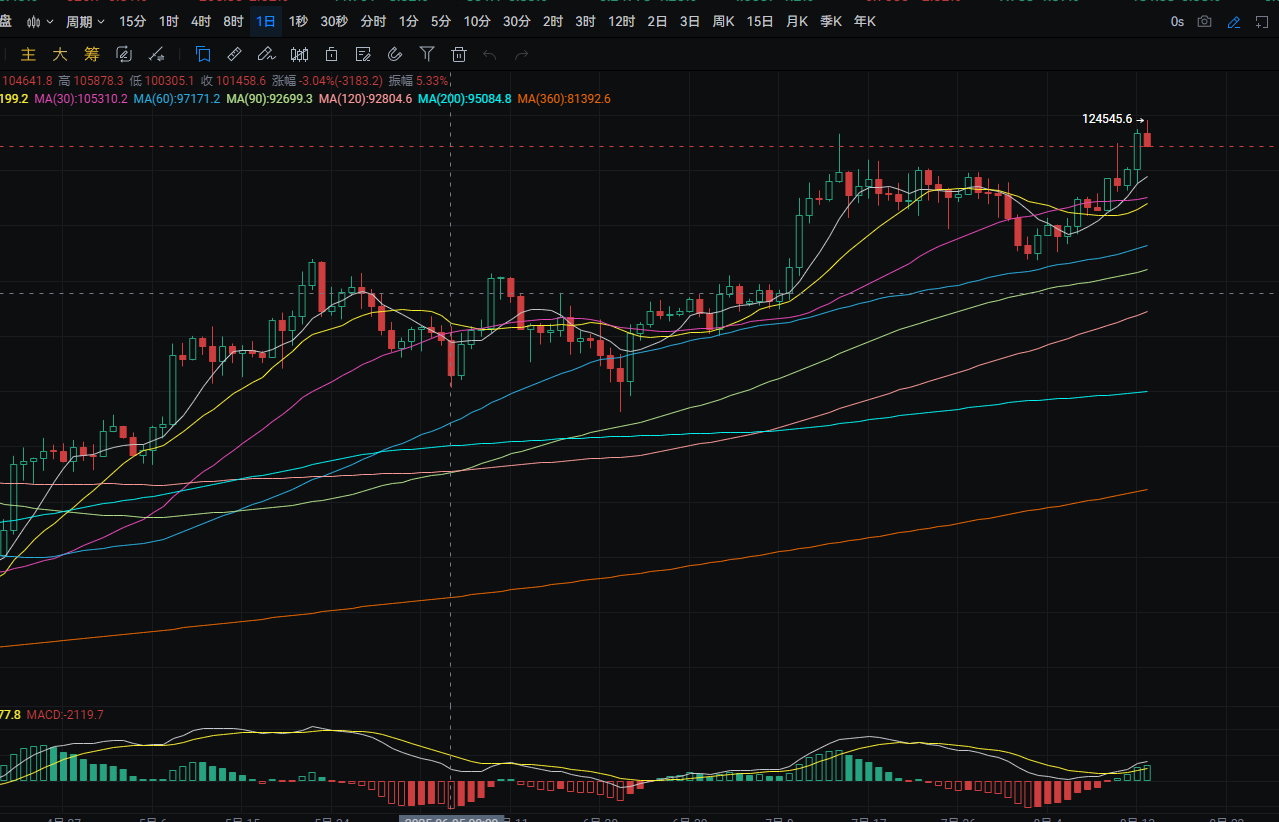Click the MA(200) cyan indicator label
The image size is (1279, 822).
[464, 99]
